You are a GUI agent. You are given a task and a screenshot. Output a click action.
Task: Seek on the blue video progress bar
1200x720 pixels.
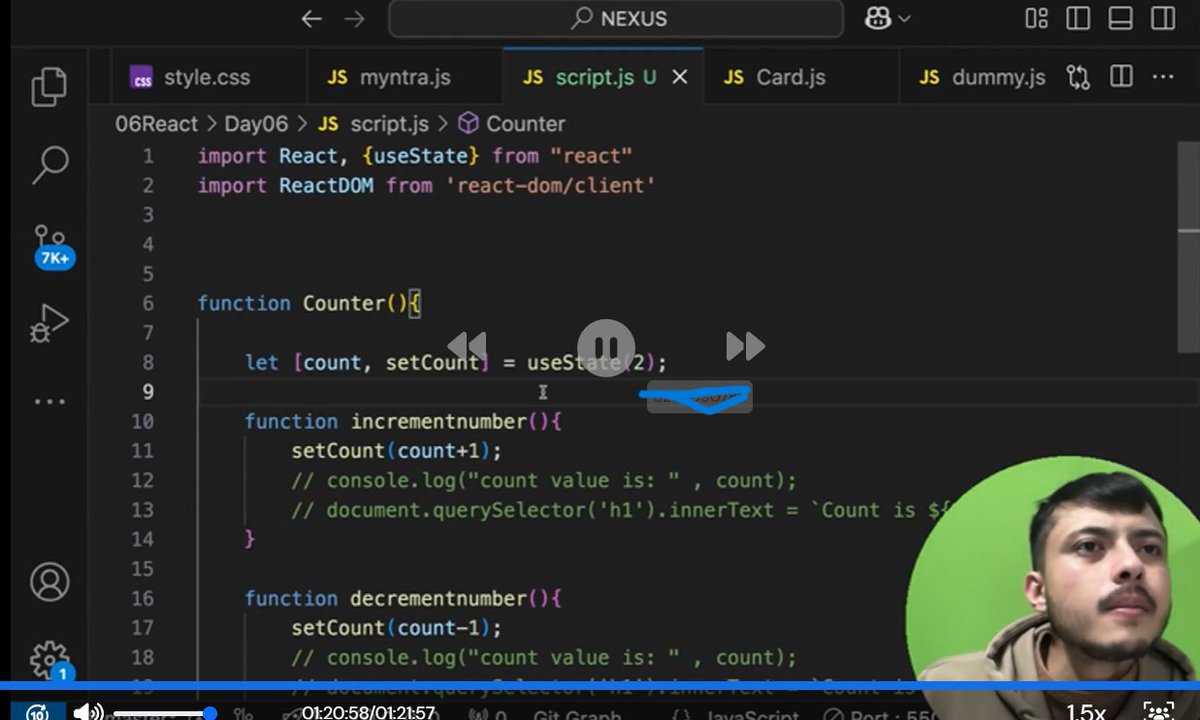click(x=600, y=687)
